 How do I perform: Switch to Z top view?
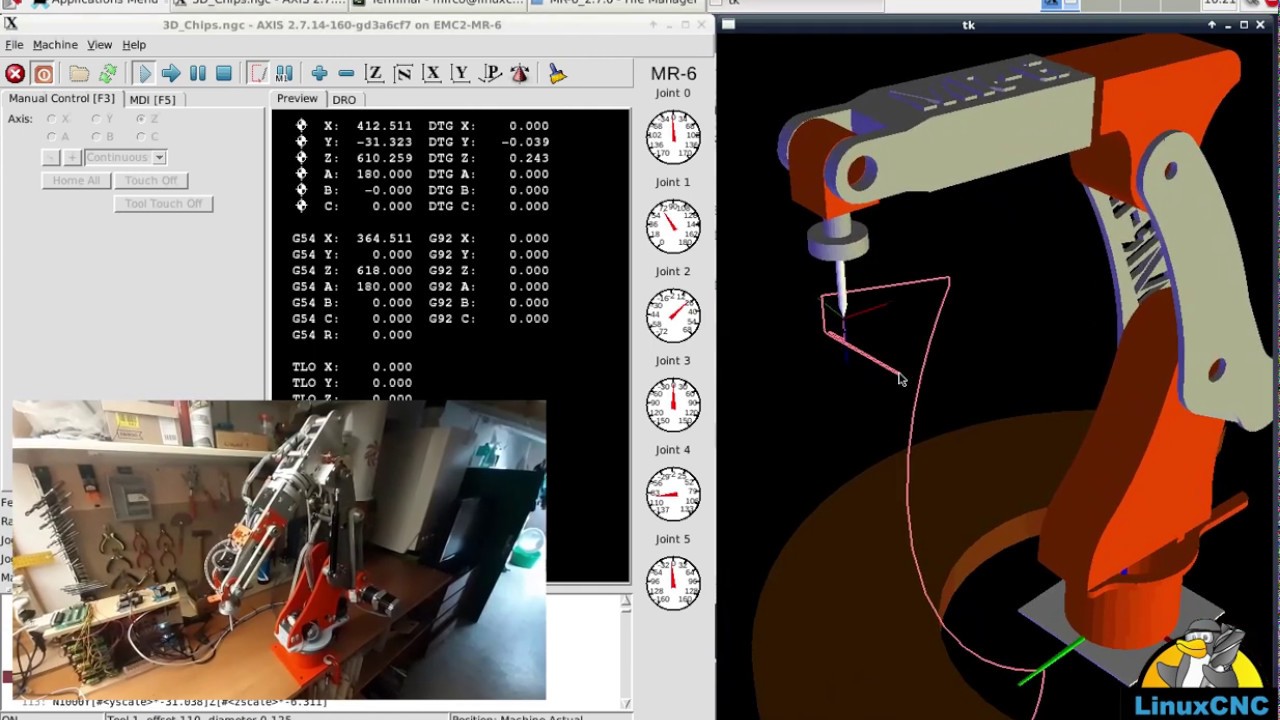(x=374, y=73)
